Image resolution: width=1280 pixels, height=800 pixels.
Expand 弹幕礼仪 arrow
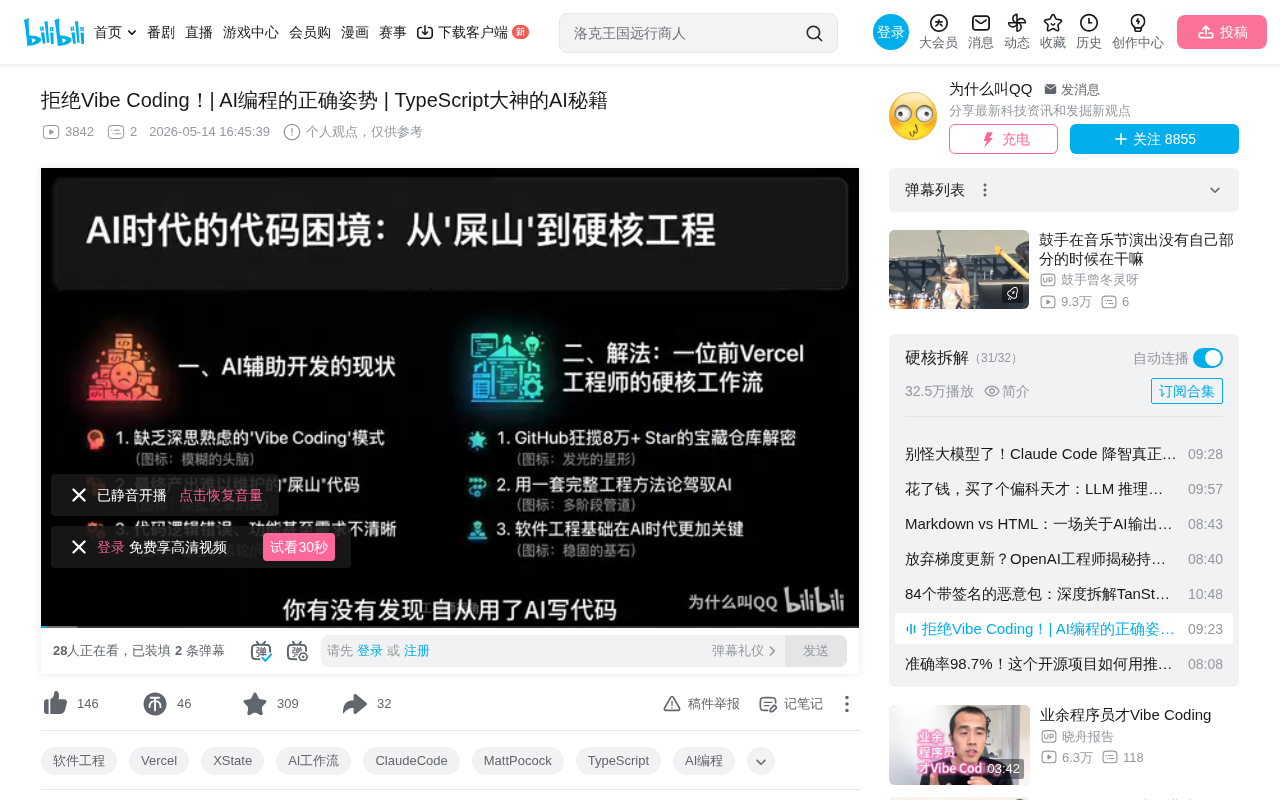tap(772, 651)
